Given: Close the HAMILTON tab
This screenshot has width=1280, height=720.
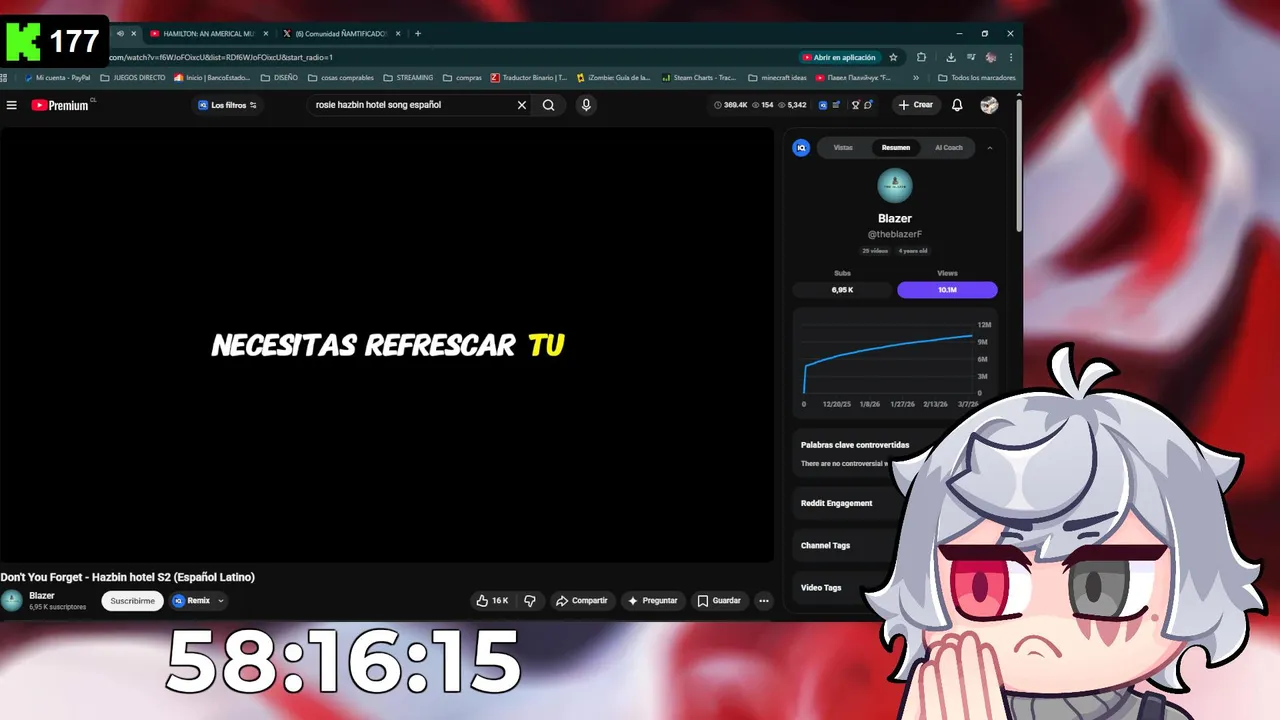Looking at the screenshot, I should [265, 33].
